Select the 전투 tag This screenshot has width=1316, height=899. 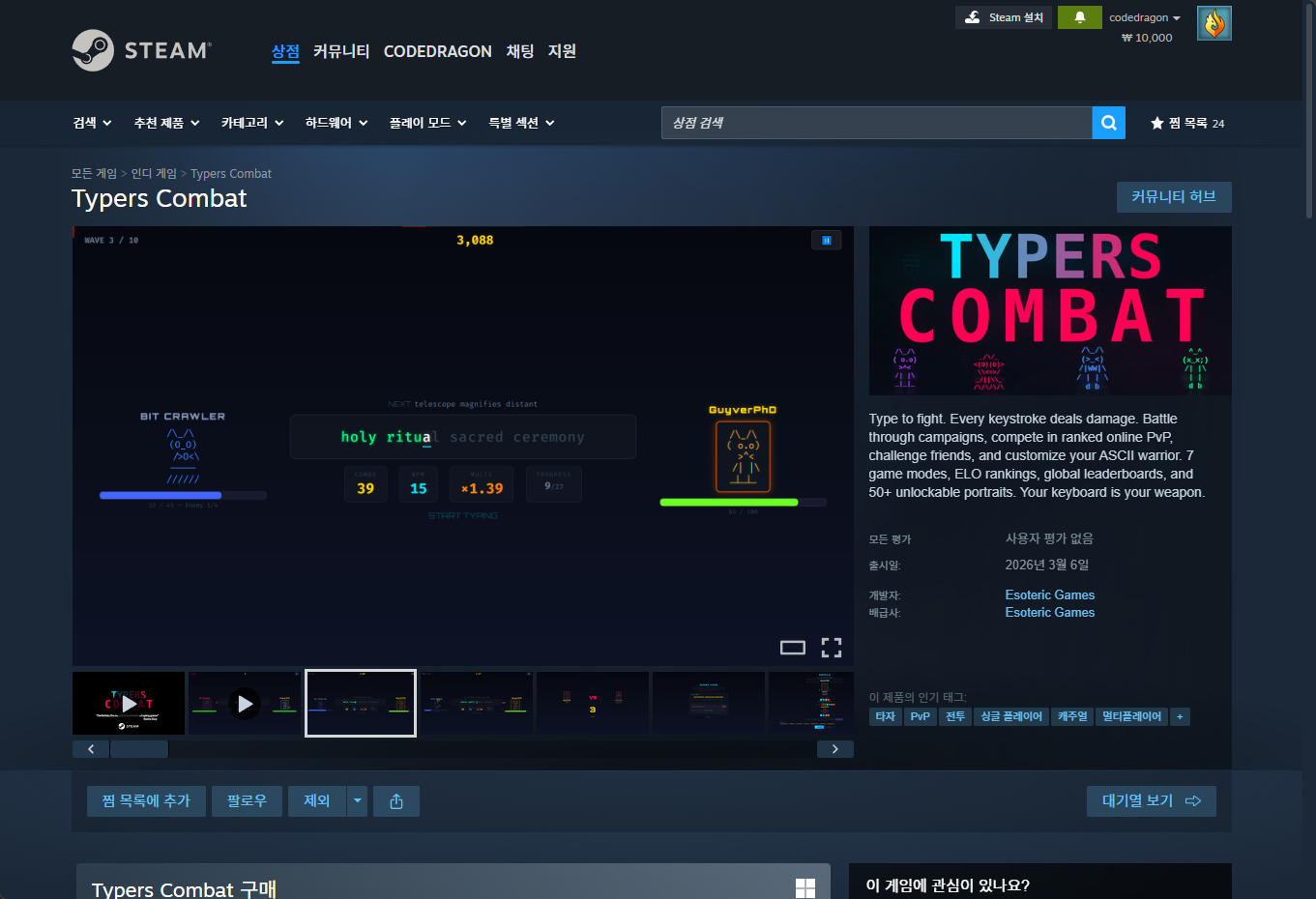tap(955, 716)
